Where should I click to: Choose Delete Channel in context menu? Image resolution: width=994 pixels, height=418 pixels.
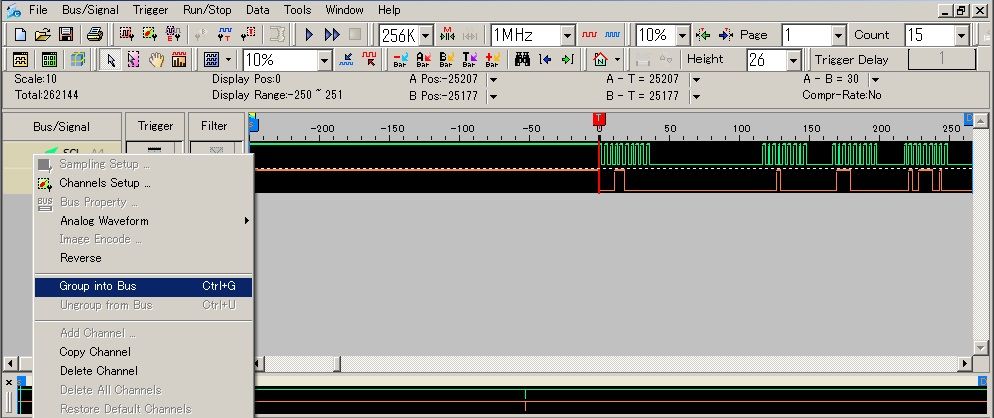pyautogui.click(x=143, y=371)
